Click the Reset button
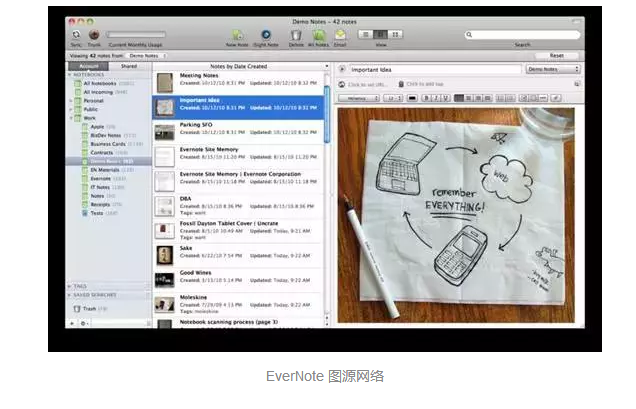The image size is (636, 409). pyautogui.click(x=556, y=56)
